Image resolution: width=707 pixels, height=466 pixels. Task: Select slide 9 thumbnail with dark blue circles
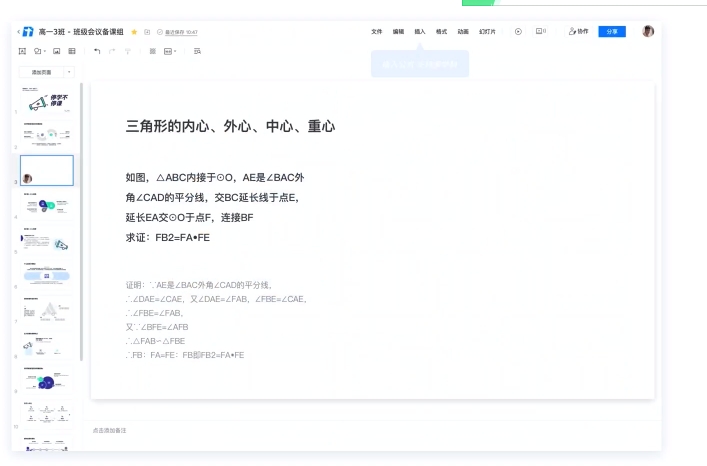click(47, 380)
